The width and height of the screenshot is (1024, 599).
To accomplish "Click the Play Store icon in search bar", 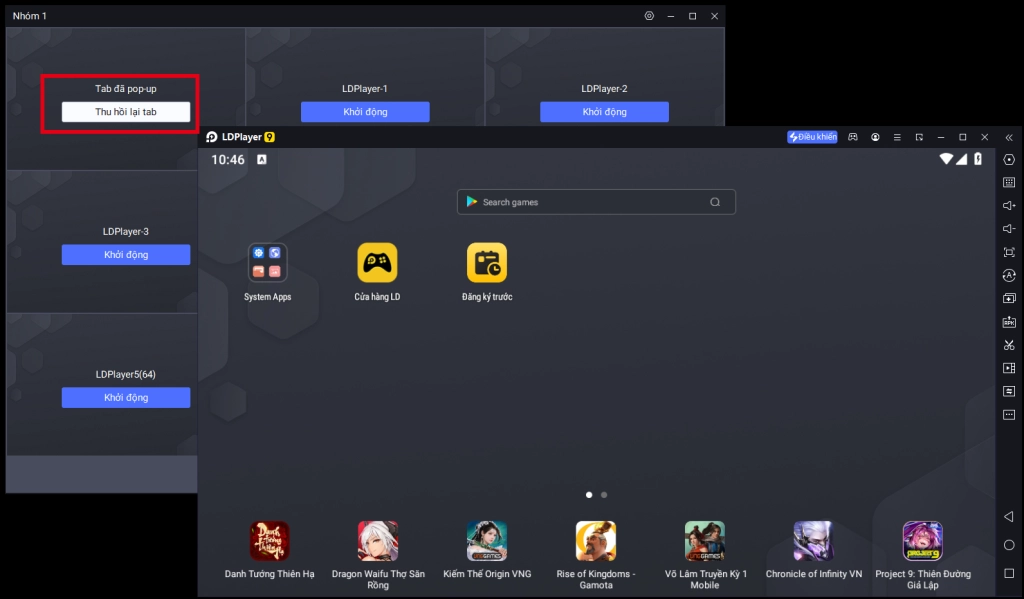I will [x=472, y=202].
